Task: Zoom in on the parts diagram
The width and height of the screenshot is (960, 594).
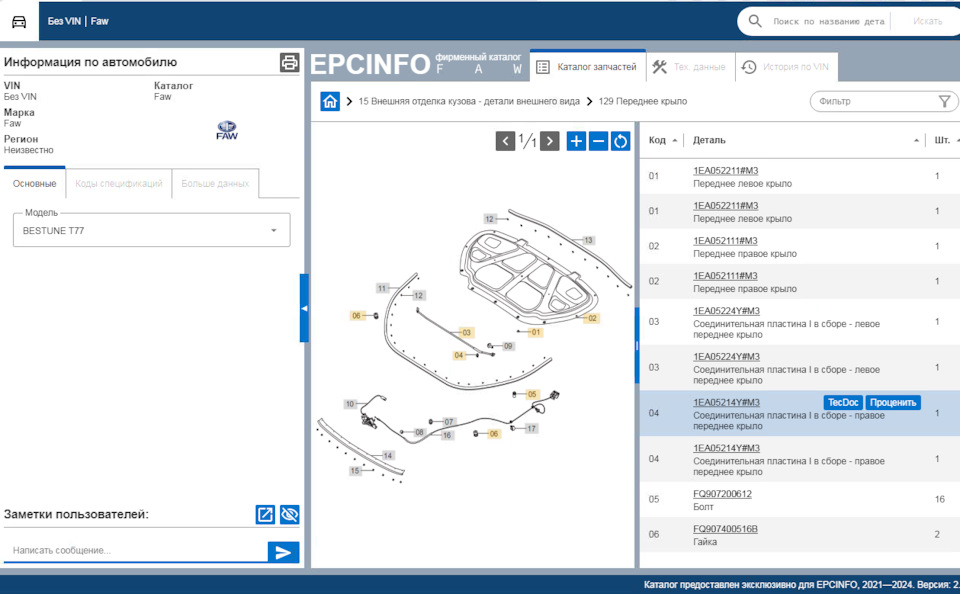Action: [x=576, y=141]
